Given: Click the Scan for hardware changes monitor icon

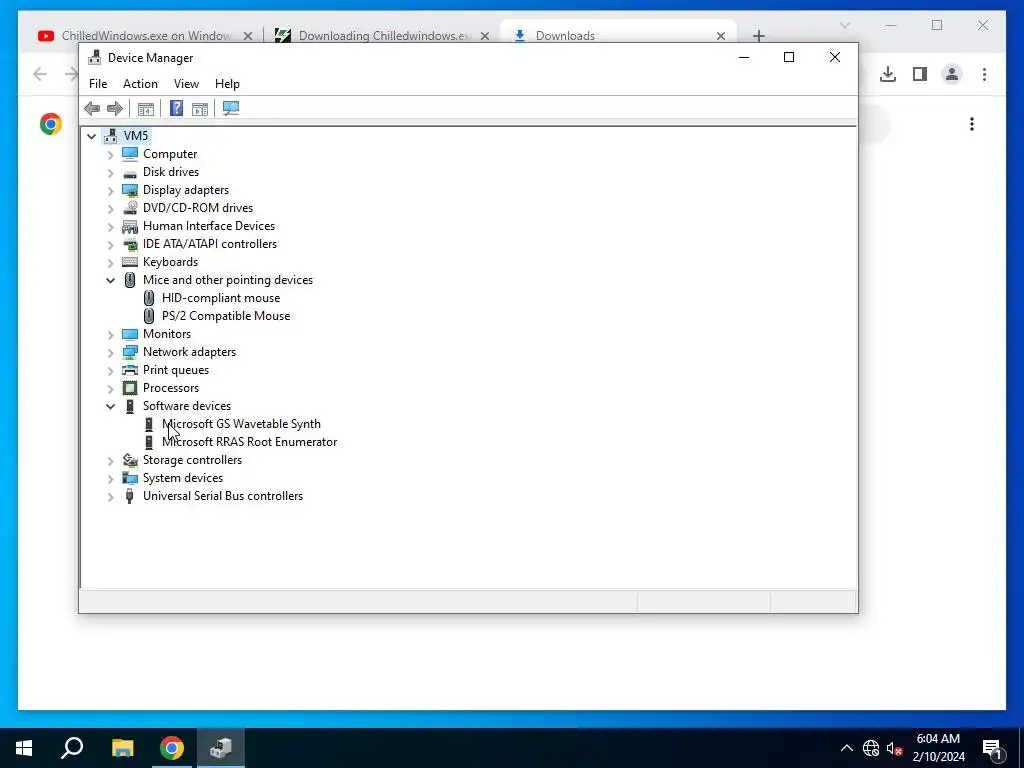Looking at the screenshot, I should pyautogui.click(x=231, y=108).
